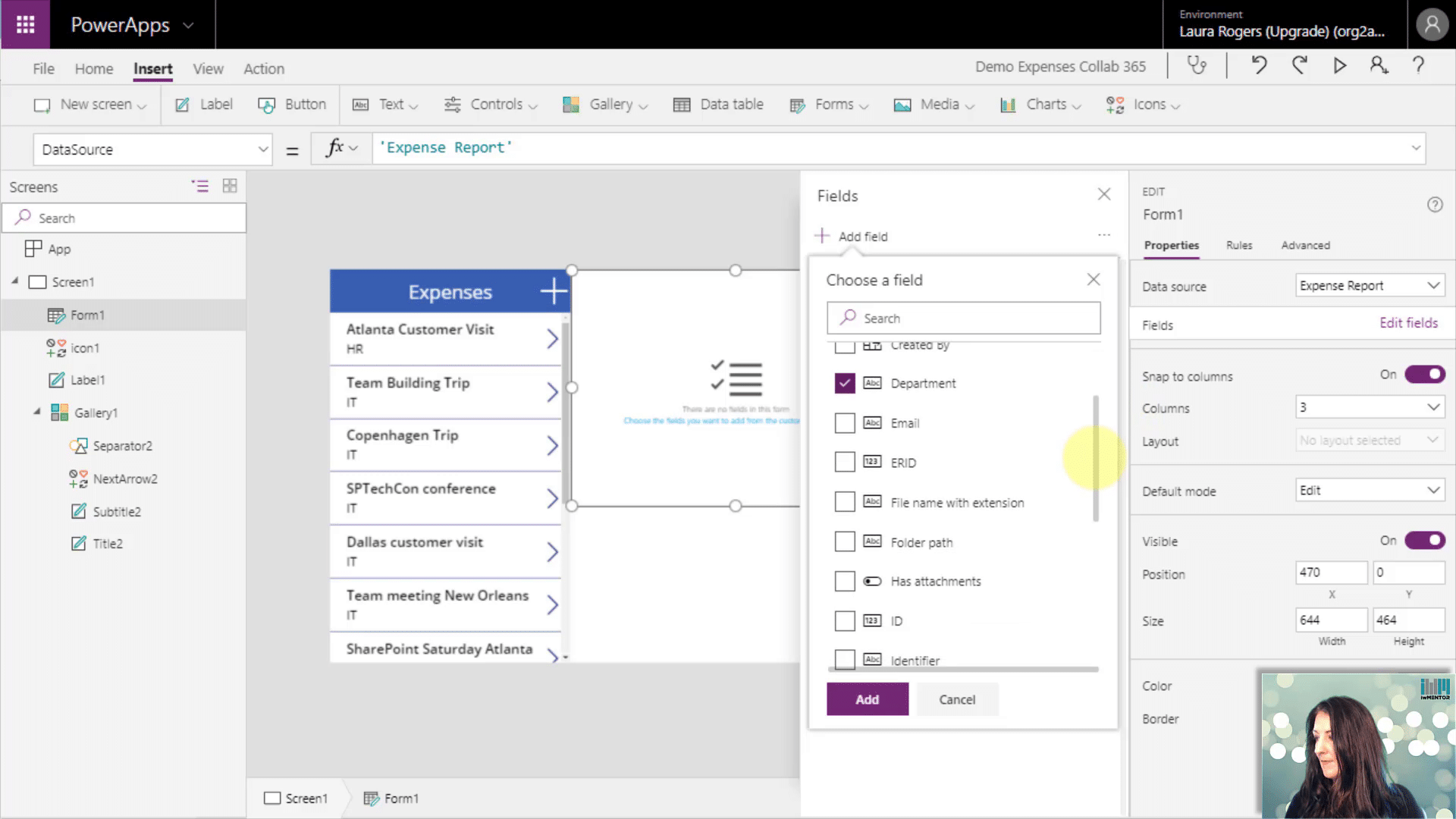Uncheck the Department field checkbox

(x=845, y=383)
